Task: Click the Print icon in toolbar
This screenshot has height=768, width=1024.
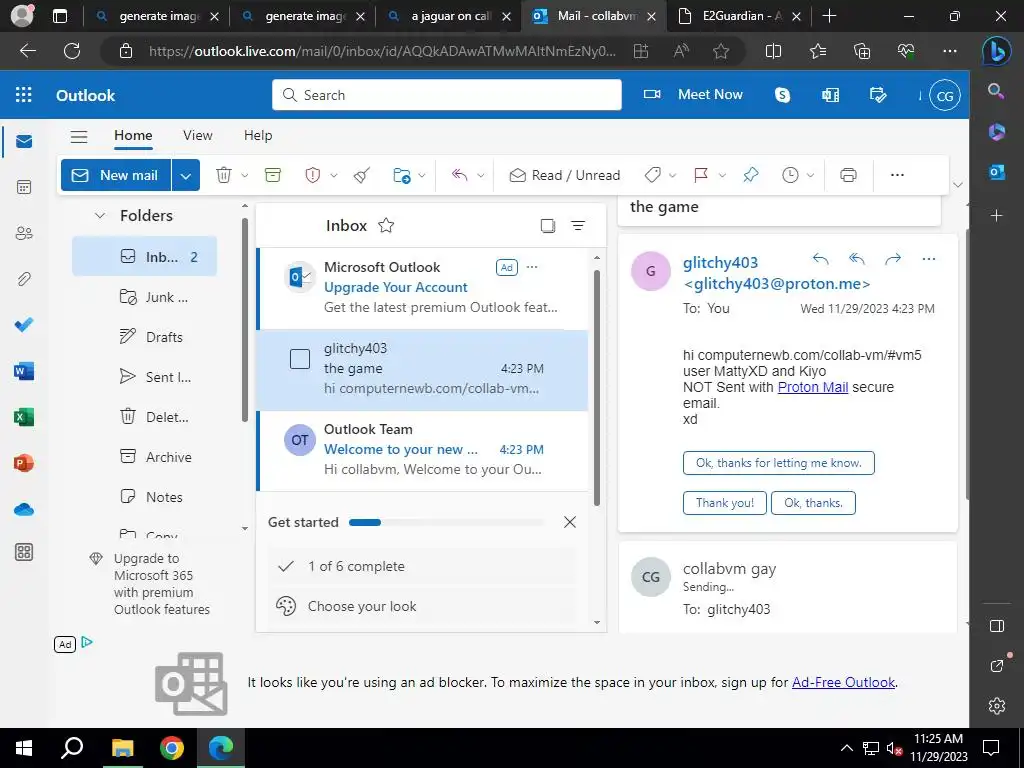Action: pos(848,175)
